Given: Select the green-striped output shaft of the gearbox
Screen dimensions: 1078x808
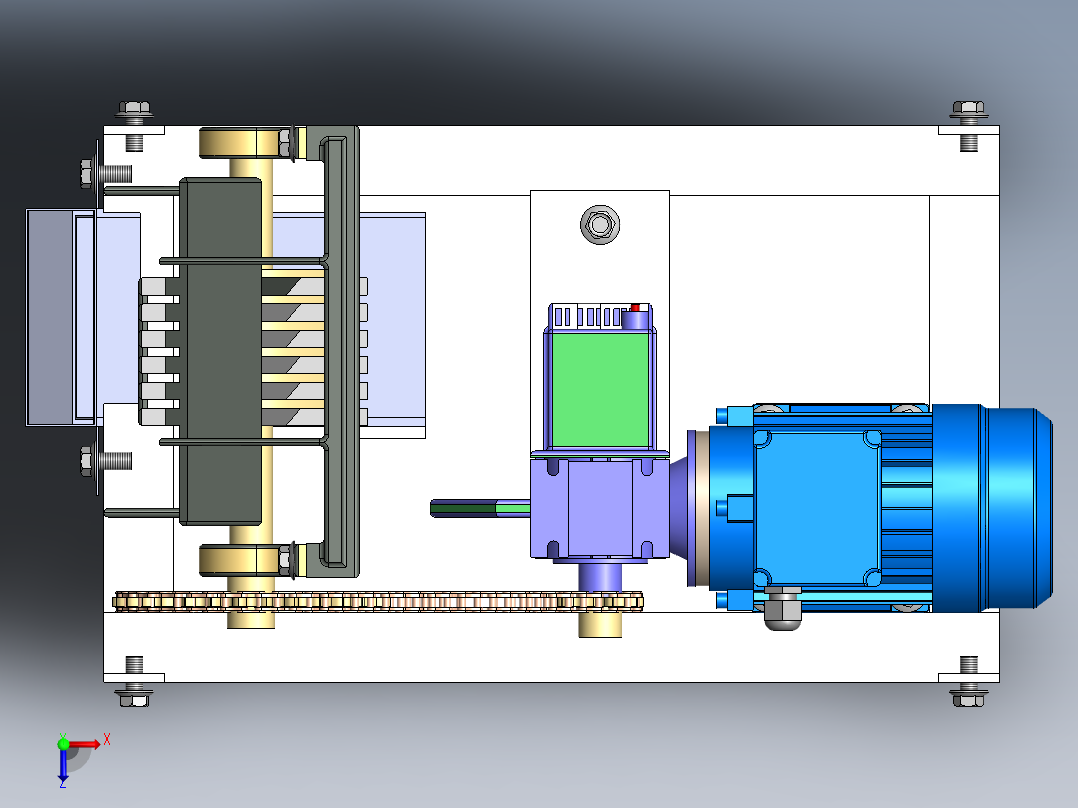Looking at the screenshot, I should pyautogui.click(x=481, y=509).
